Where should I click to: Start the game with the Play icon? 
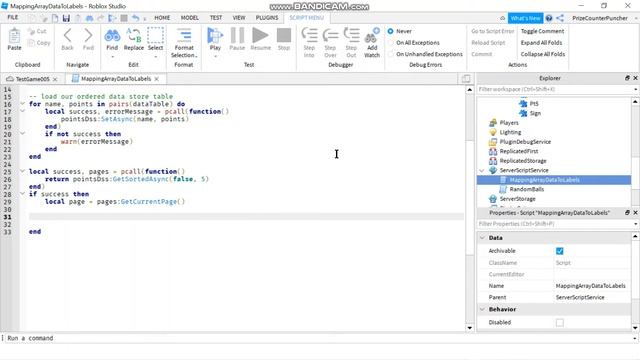tap(215, 36)
